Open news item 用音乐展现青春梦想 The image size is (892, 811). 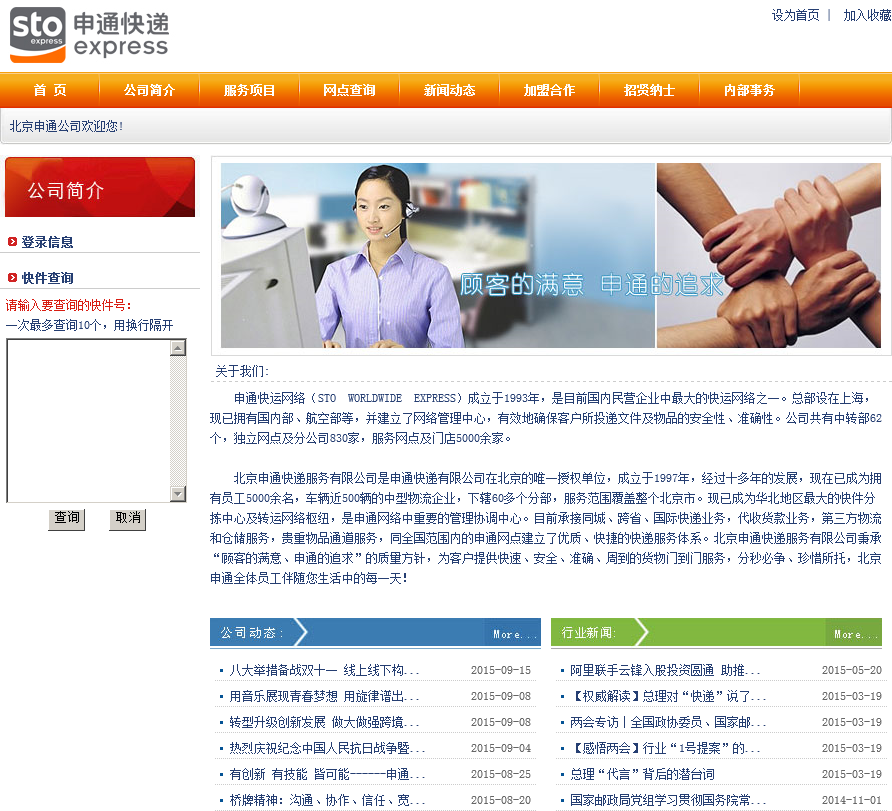coord(324,696)
